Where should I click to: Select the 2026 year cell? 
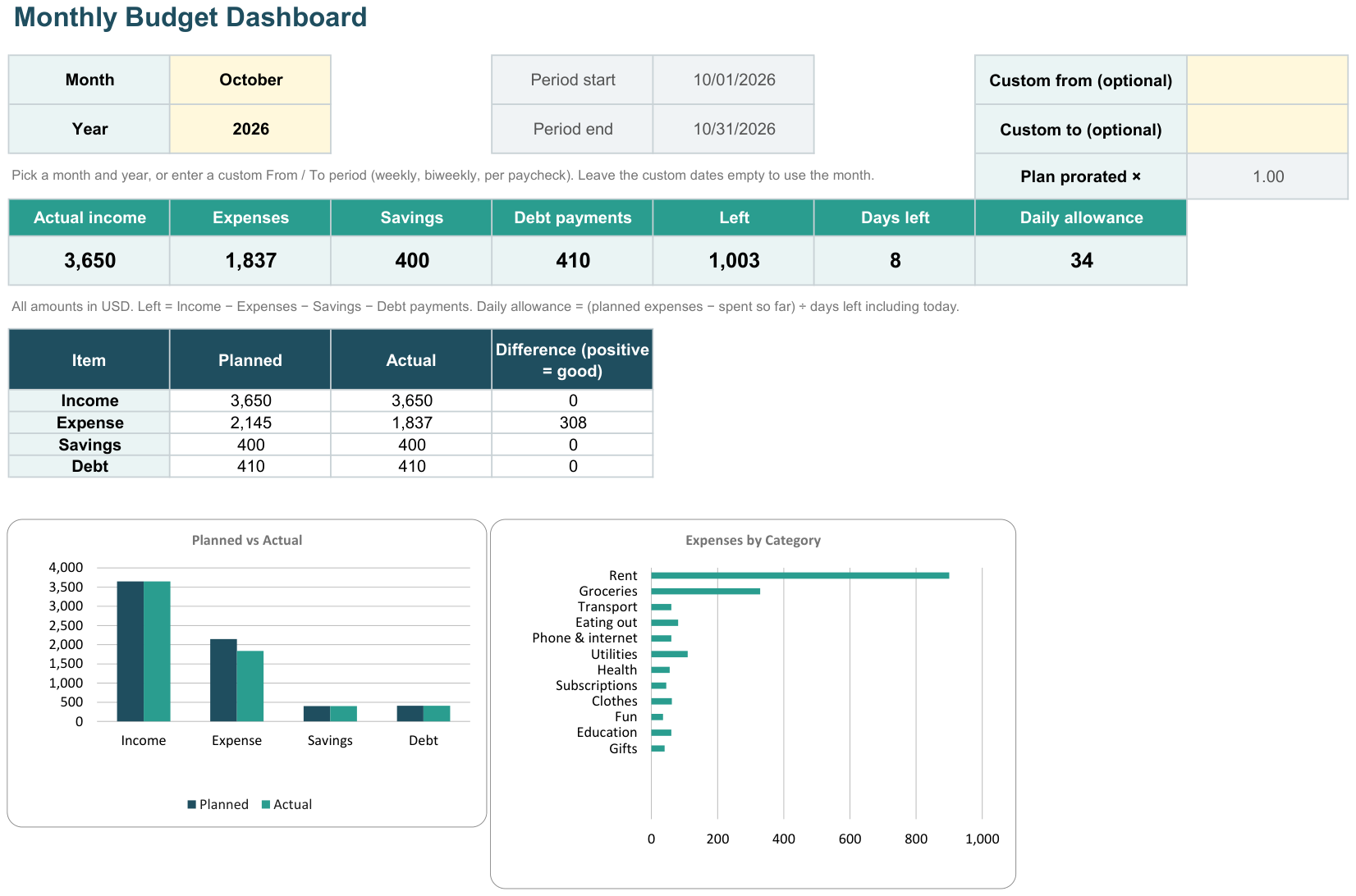click(x=250, y=129)
